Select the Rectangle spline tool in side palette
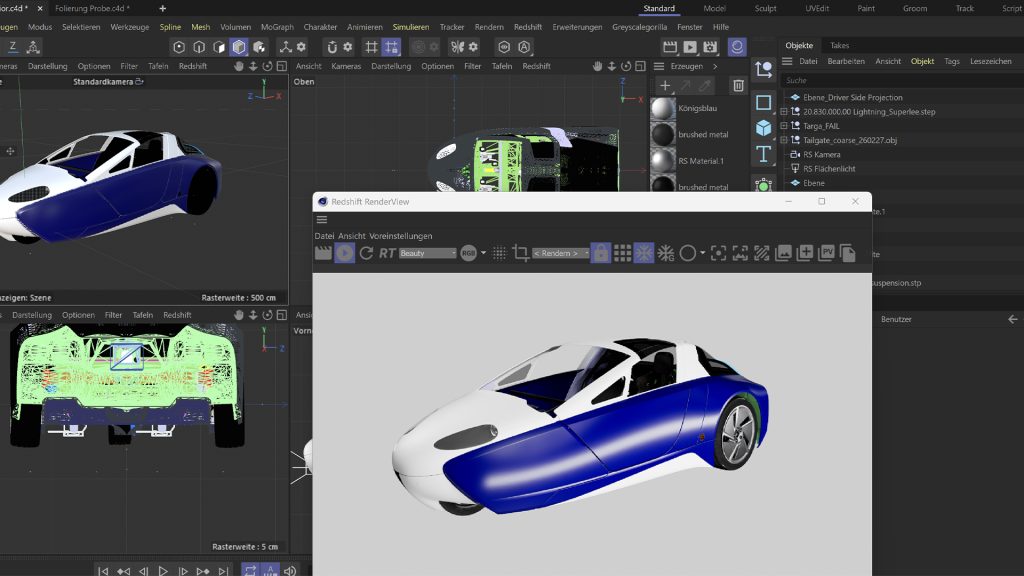The height and width of the screenshot is (576, 1024). 763,102
